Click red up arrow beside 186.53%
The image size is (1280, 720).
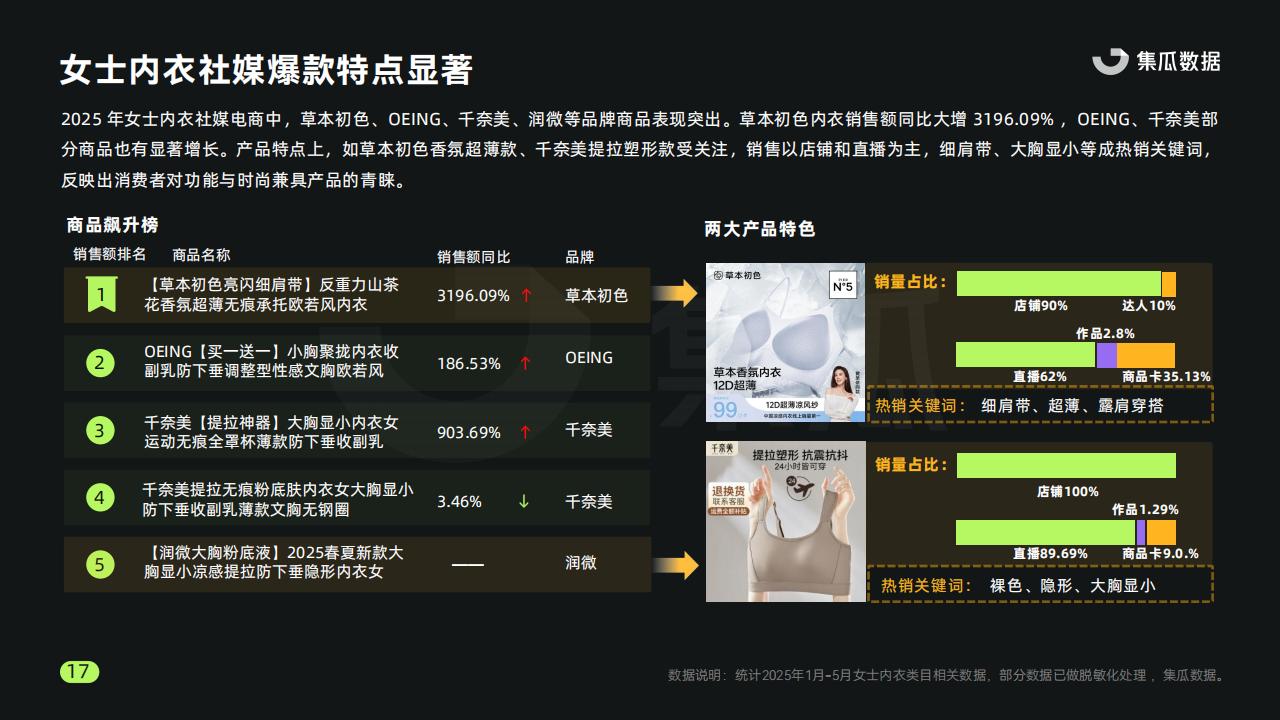pyautogui.click(x=526, y=364)
